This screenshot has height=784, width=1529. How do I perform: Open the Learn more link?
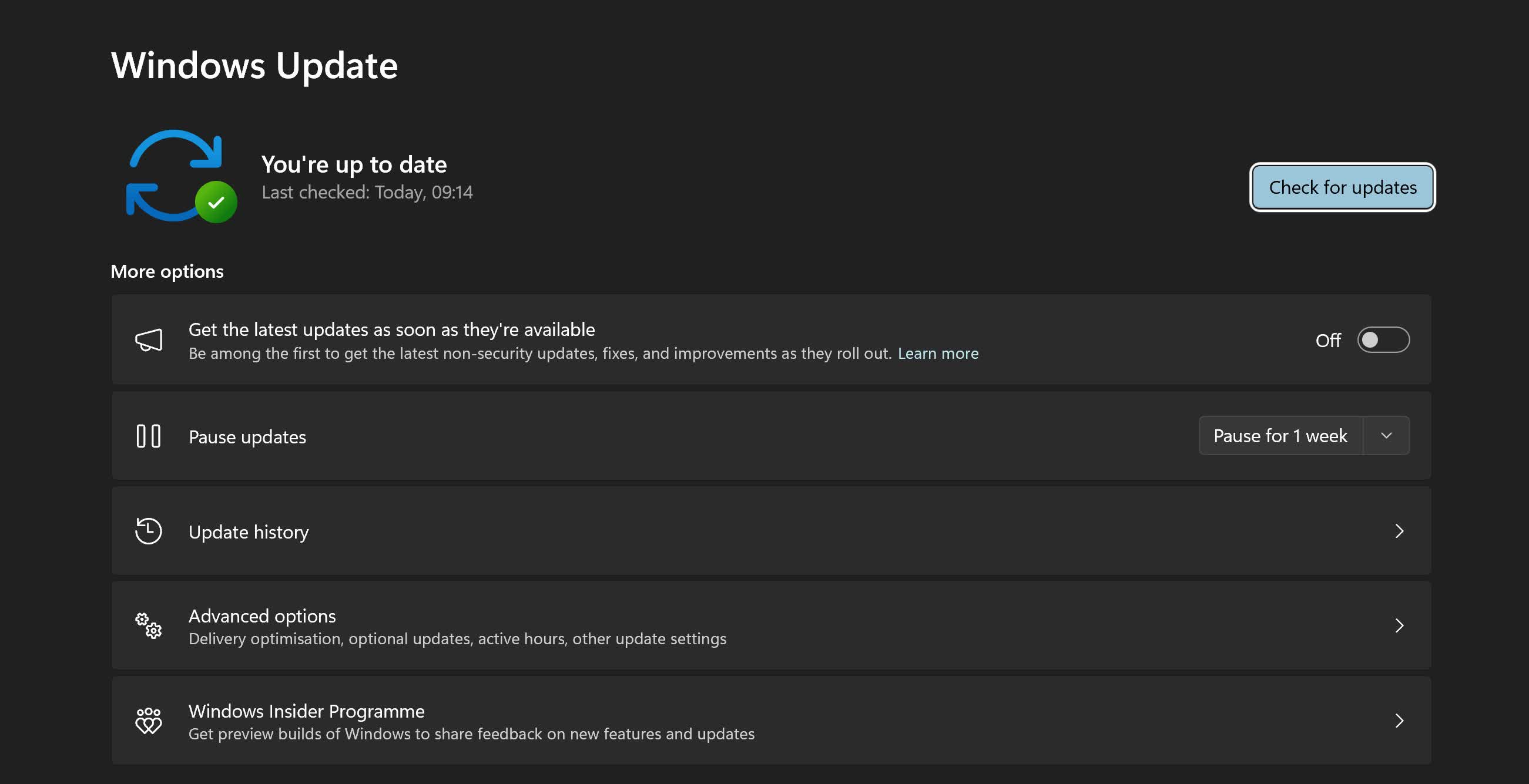[938, 354]
